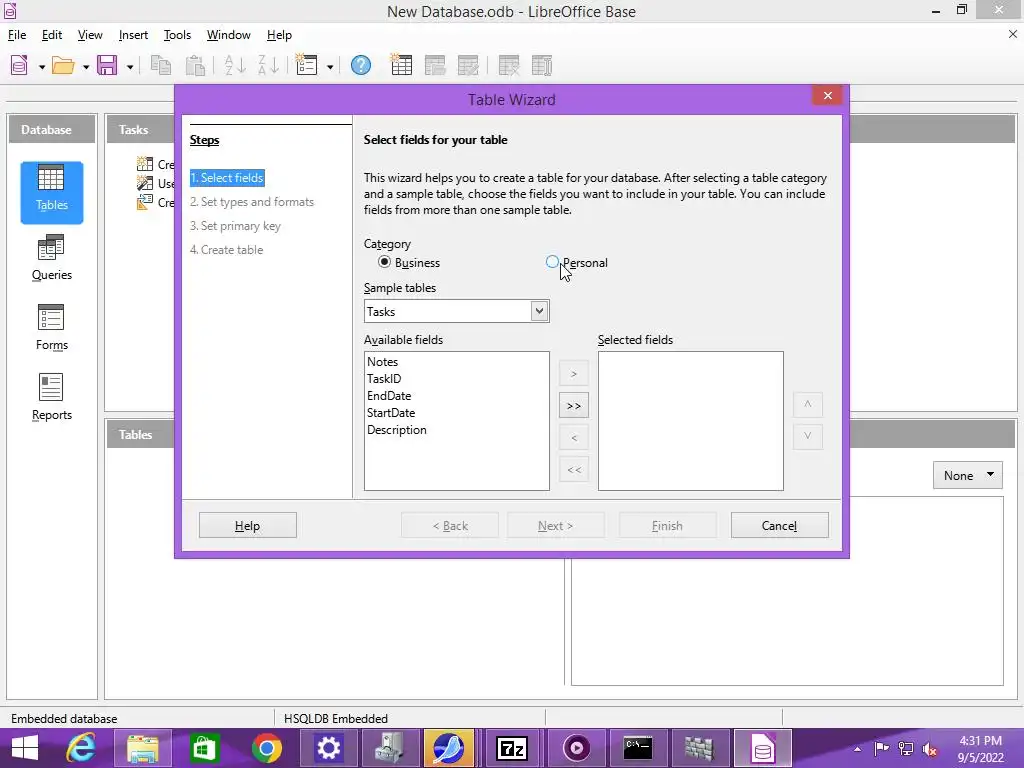Expand the Save dropdown arrow
The height and width of the screenshot is (768, 1024).
(x=129, y=67)
